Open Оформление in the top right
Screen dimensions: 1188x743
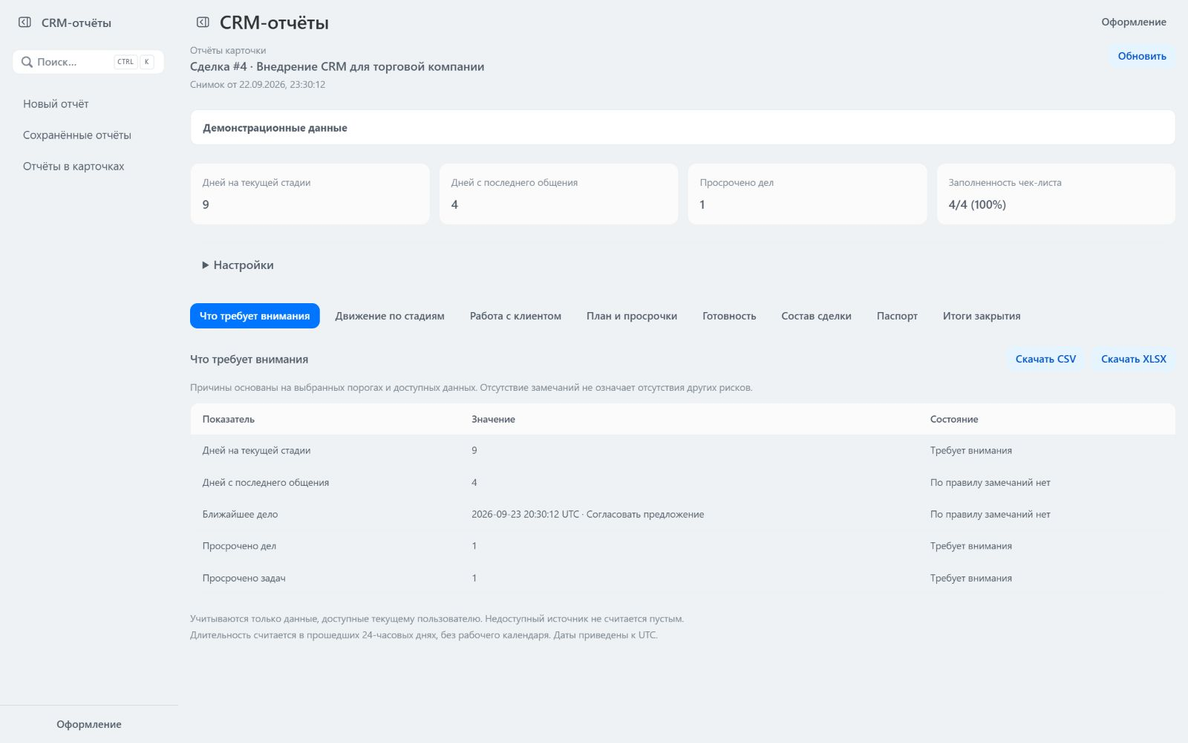pyautogui.click(x=1133, y=22)
